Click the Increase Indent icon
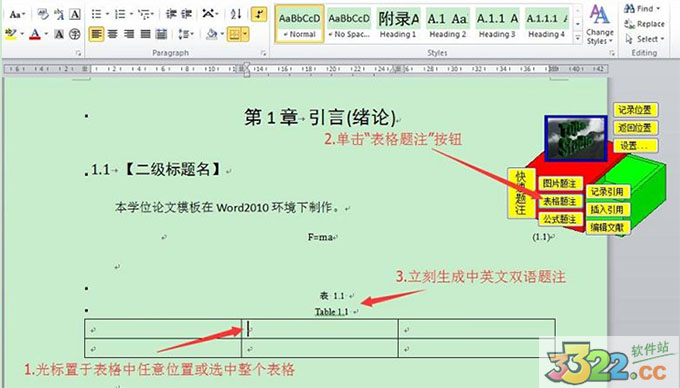Screen dimensions: 680x388 coord(186,14)
